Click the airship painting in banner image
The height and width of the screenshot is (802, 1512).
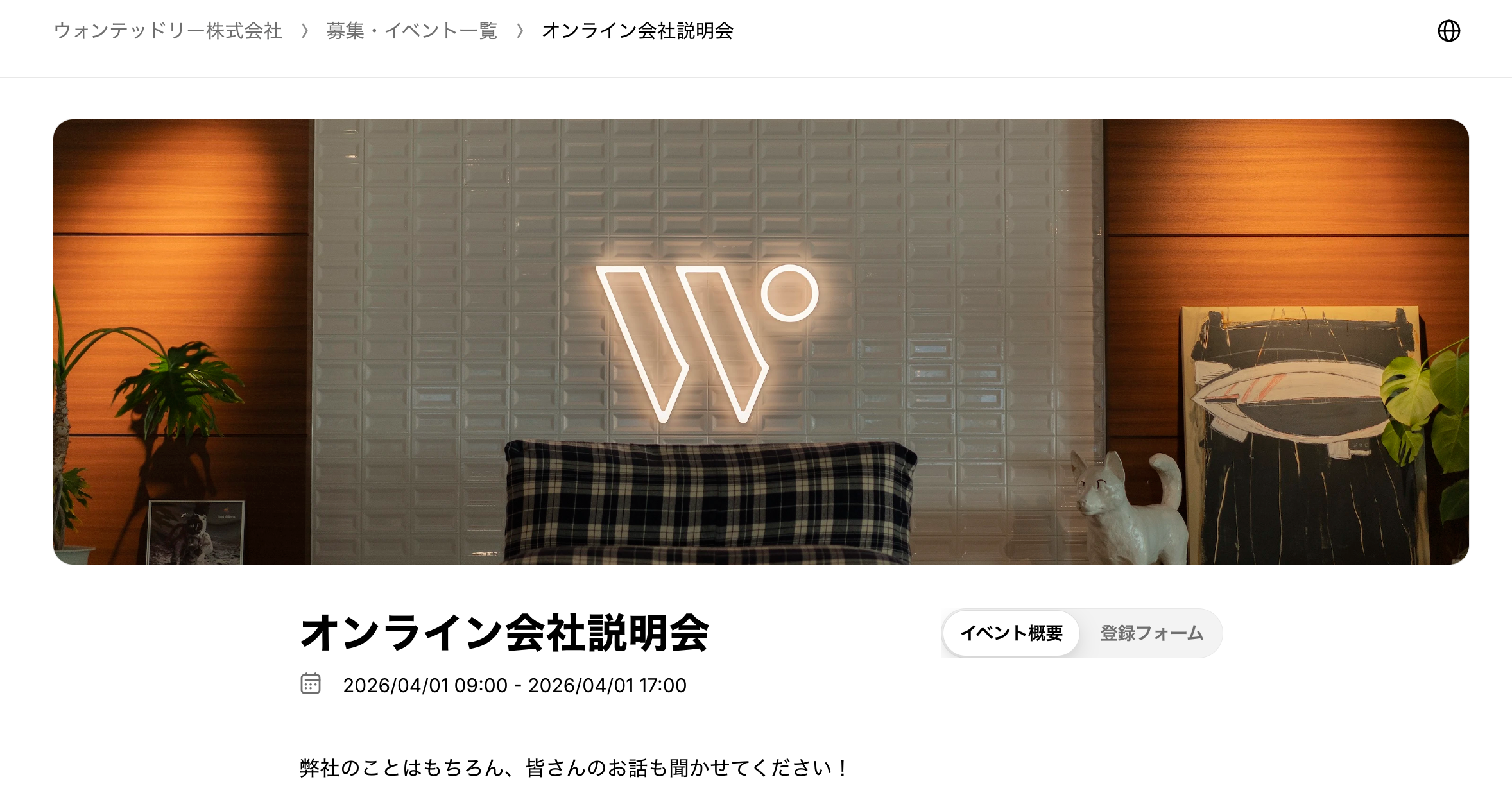coord(1303,435)
